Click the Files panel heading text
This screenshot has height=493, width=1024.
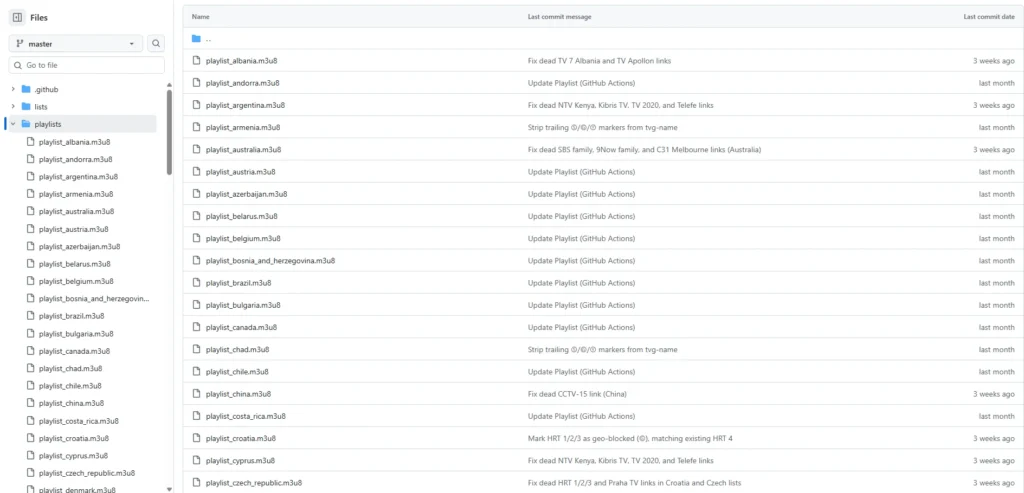coord(39,18)
